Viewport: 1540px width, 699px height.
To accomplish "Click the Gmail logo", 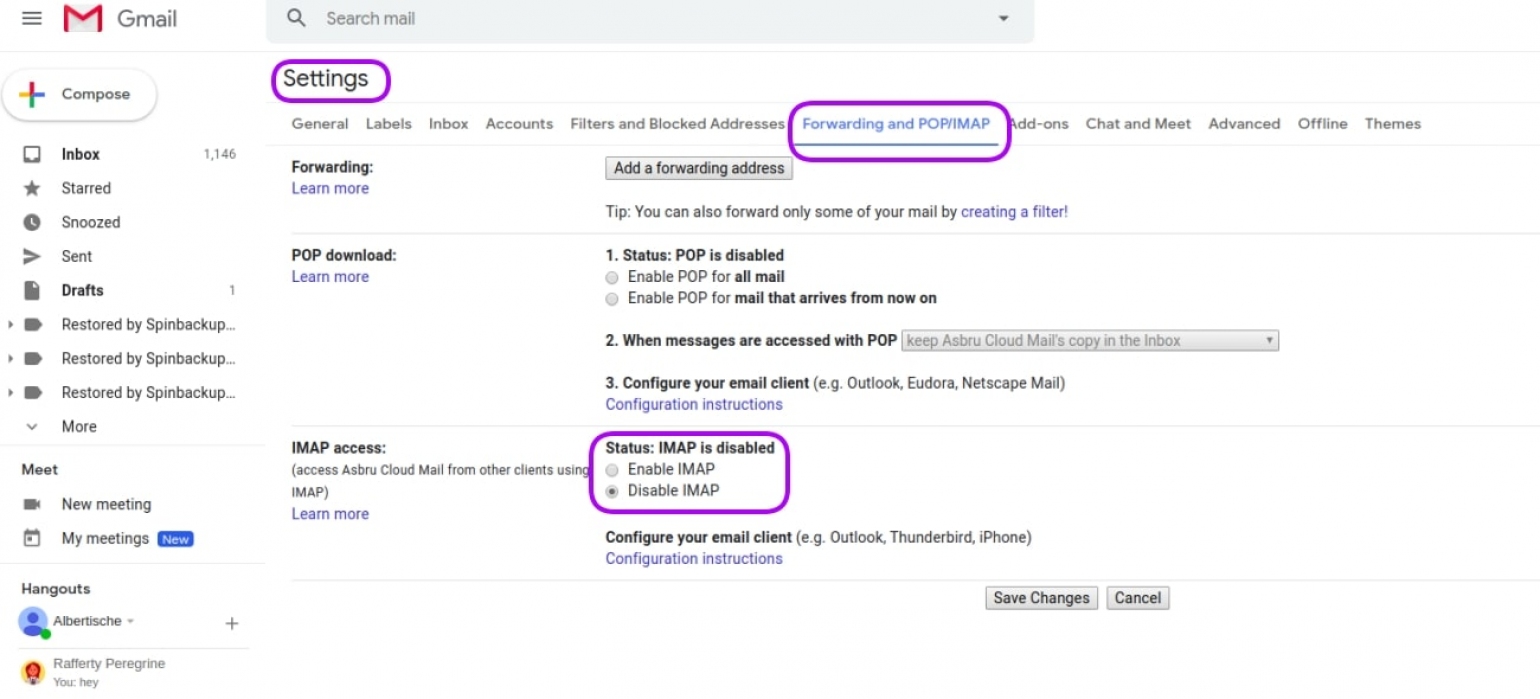I will coord(119,18).
